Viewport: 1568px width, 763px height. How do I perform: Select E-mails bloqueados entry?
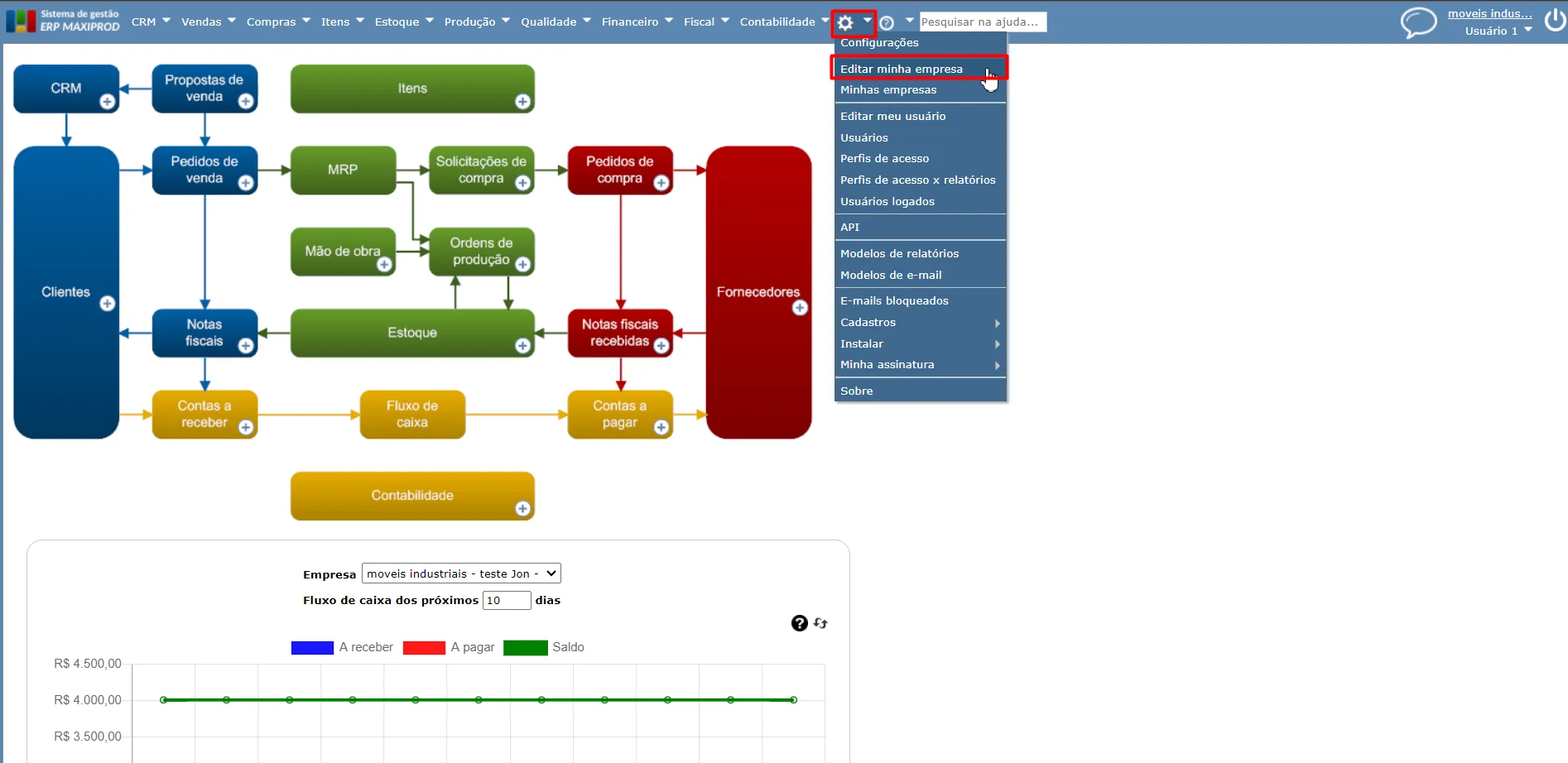(x=920, y=301)
